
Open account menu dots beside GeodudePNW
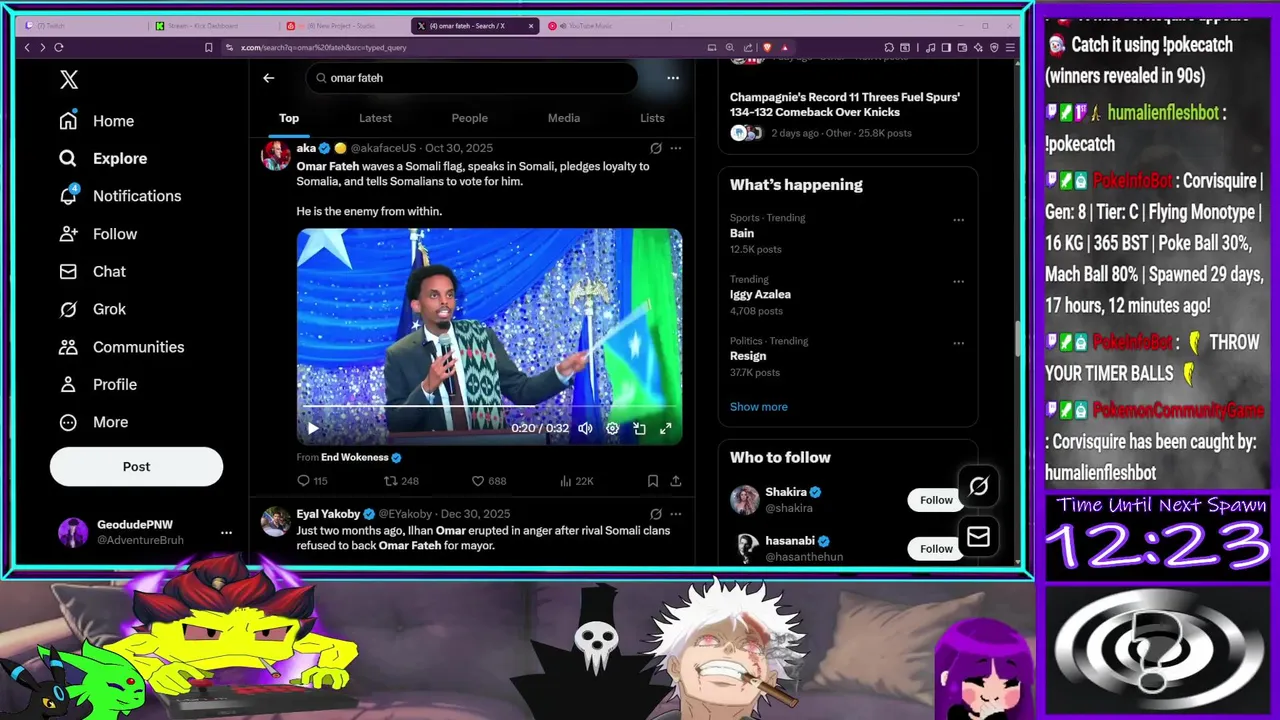(226, 533)
